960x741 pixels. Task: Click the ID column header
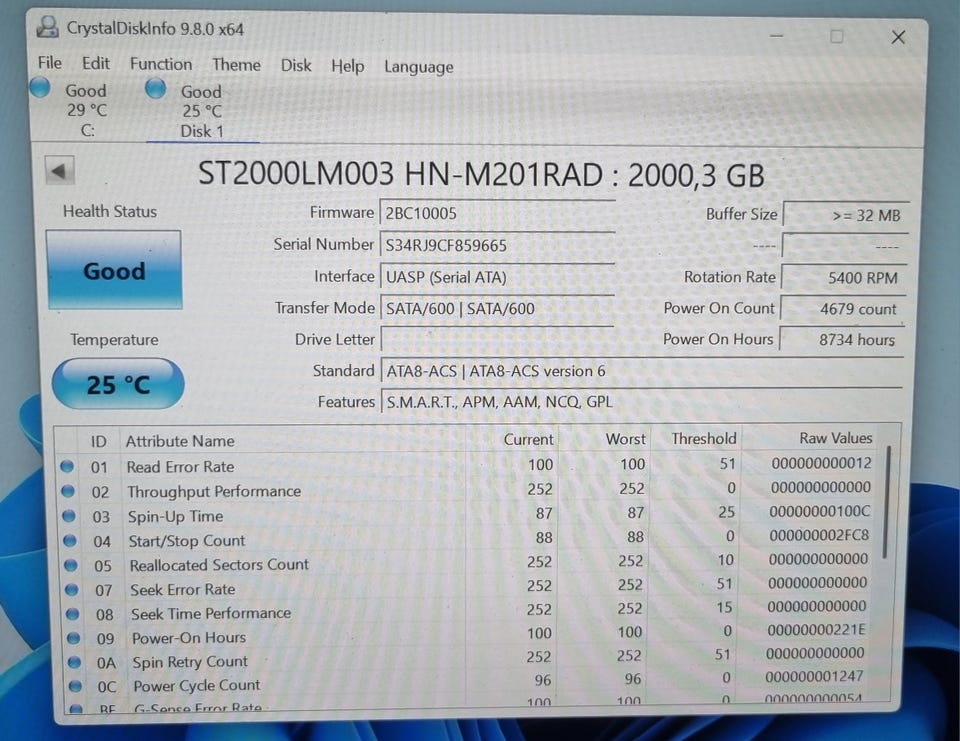(x=99, y=441)
